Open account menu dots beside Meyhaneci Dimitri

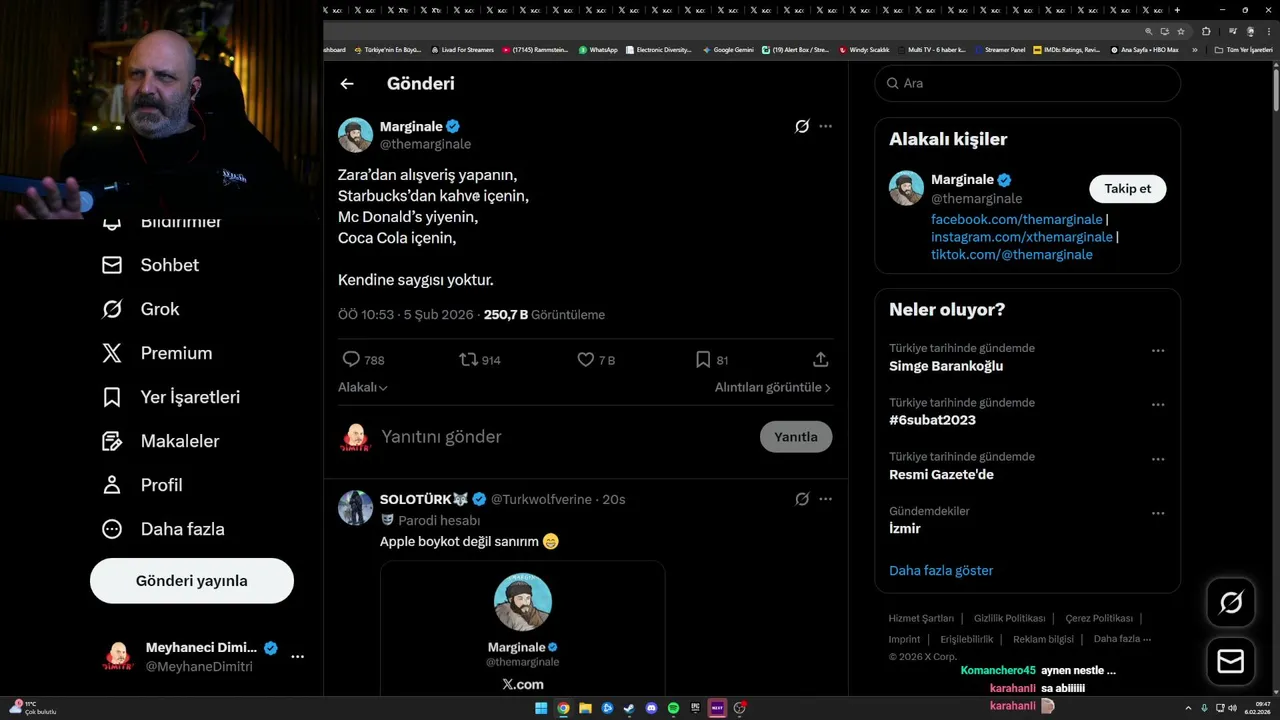click(297, 657)
